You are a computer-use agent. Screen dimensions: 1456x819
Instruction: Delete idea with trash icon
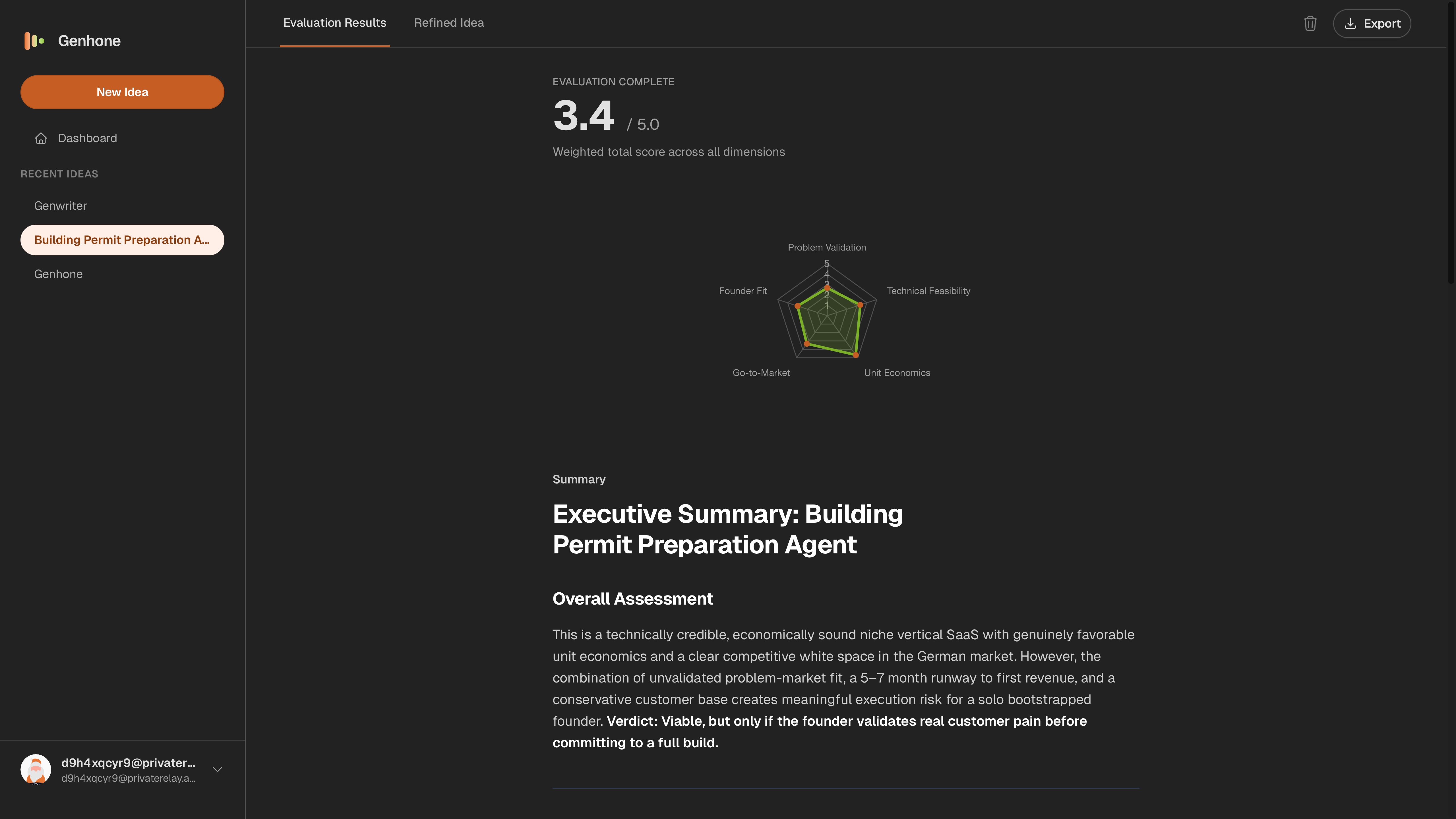pyautogui.click(x=1310, y=24)
